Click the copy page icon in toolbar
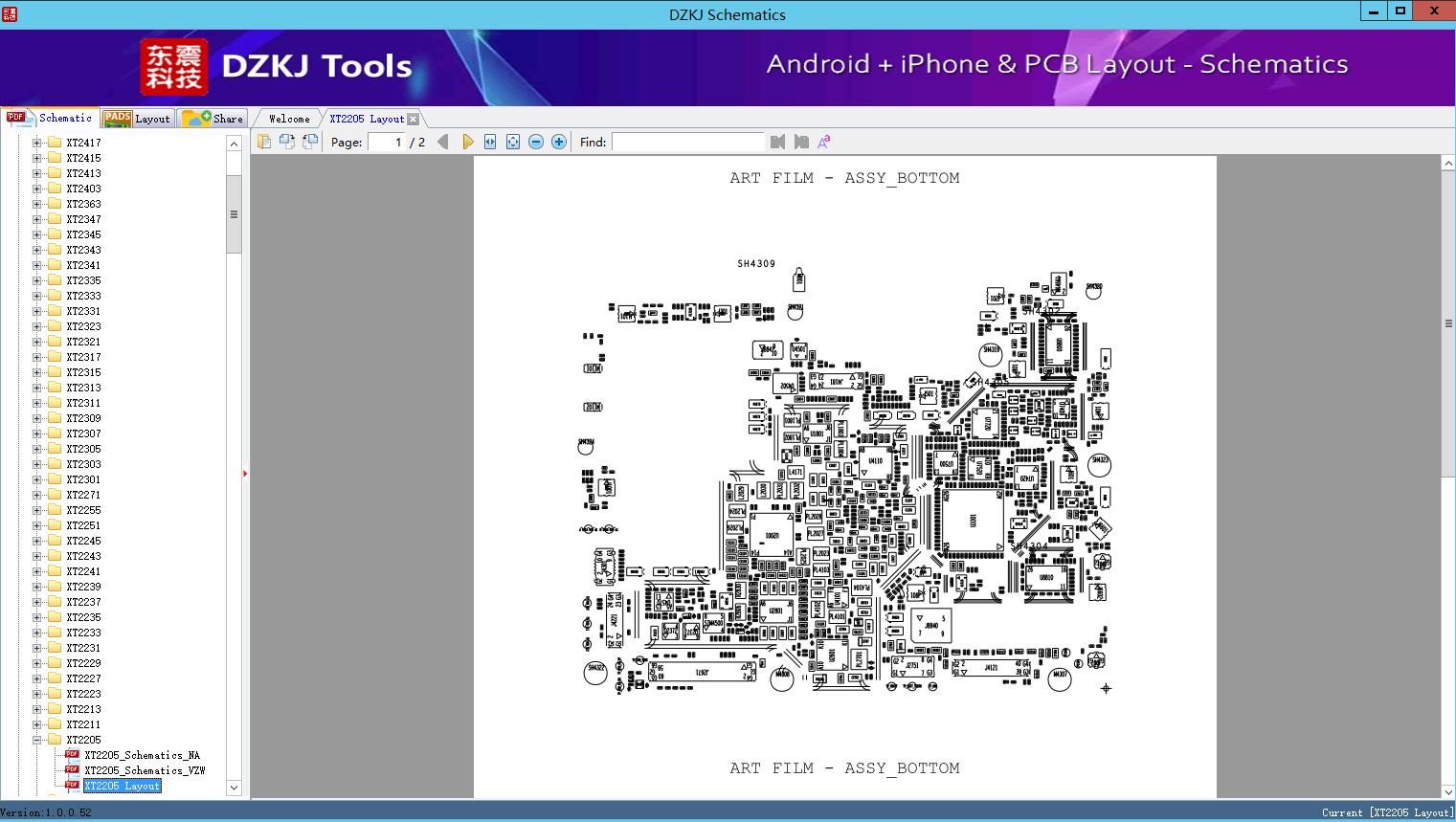The height and width of the screenshot is (822, 1456). coord(264,142)
